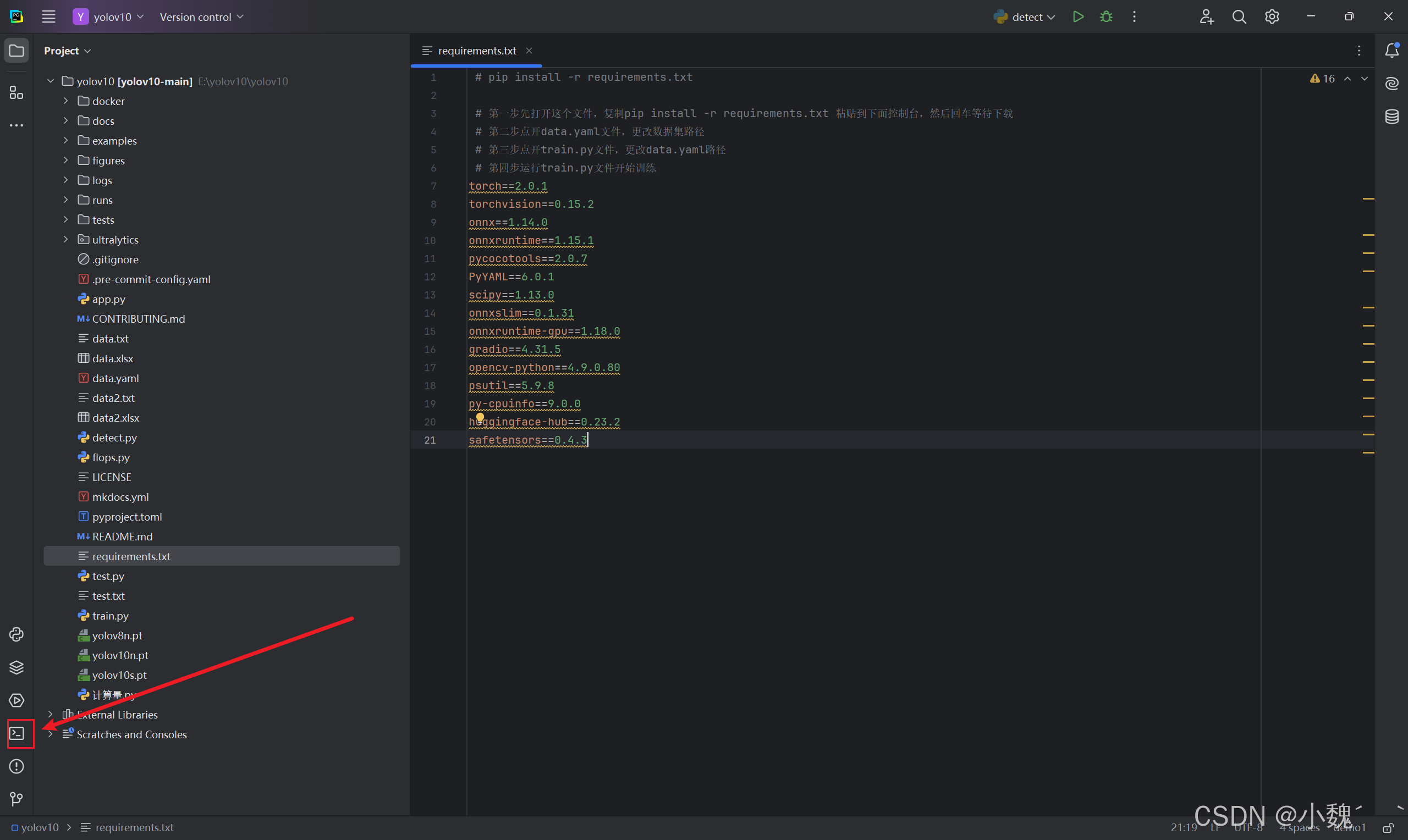Click the UTF-8 encoding in status bar
The height and width of the screenshot is (840, 1408).
[1248, 828]
